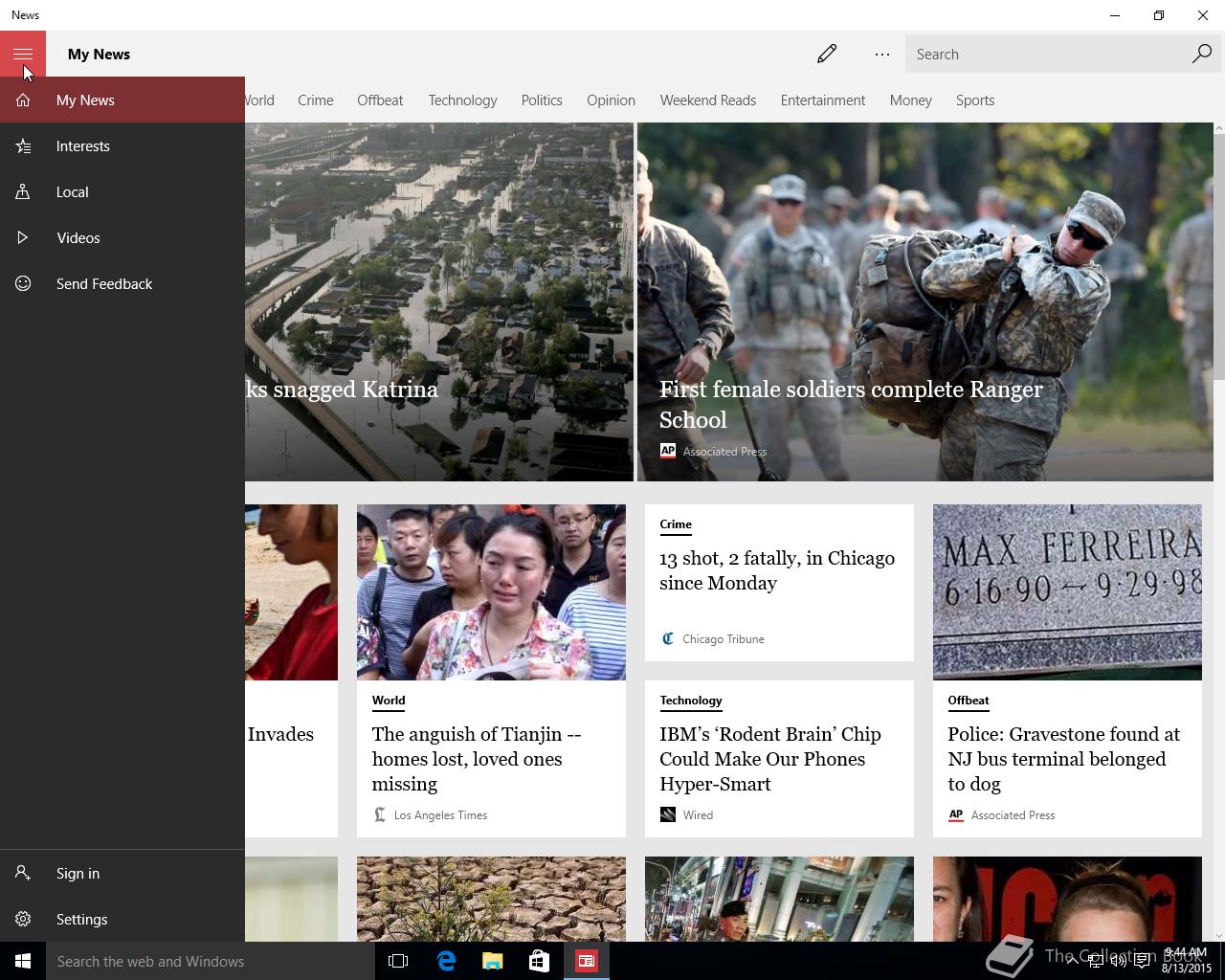Image resolution: width=1225 pixels, height=980 pixels.
Task: Click the Sign in person icon
Action: (23, 873)
